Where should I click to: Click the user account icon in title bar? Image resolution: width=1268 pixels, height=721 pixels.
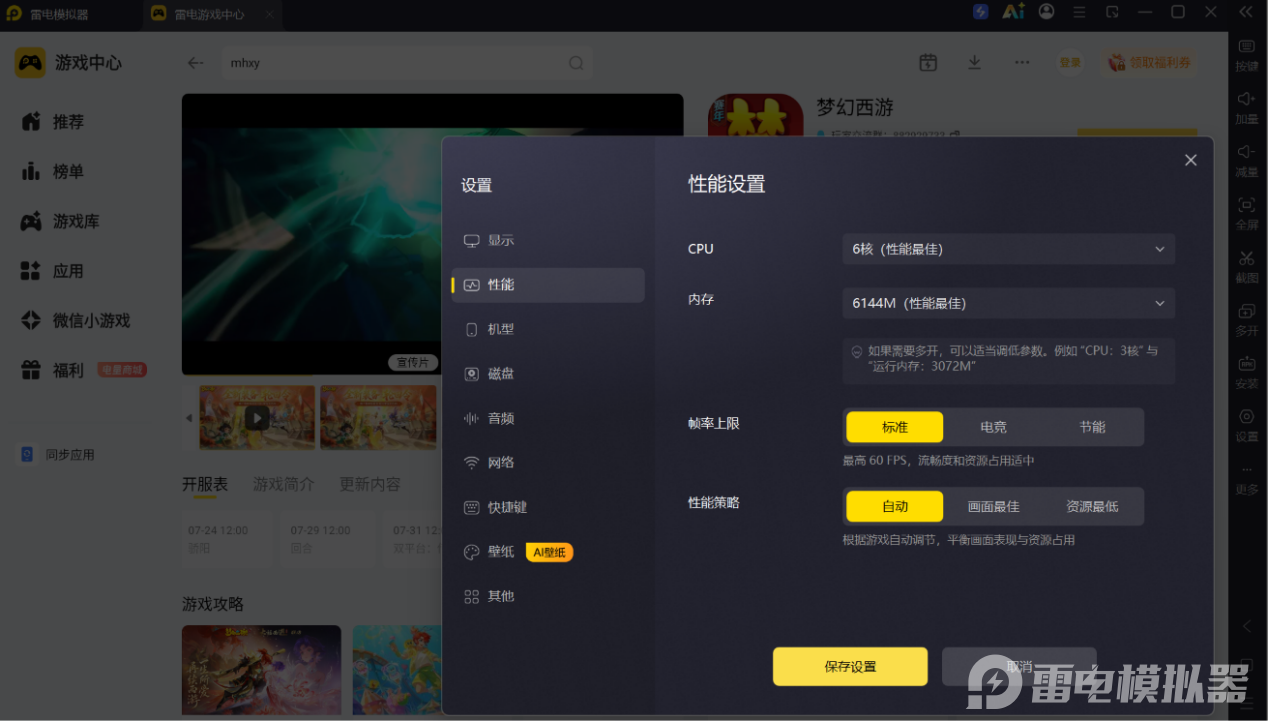(1046, 12)
